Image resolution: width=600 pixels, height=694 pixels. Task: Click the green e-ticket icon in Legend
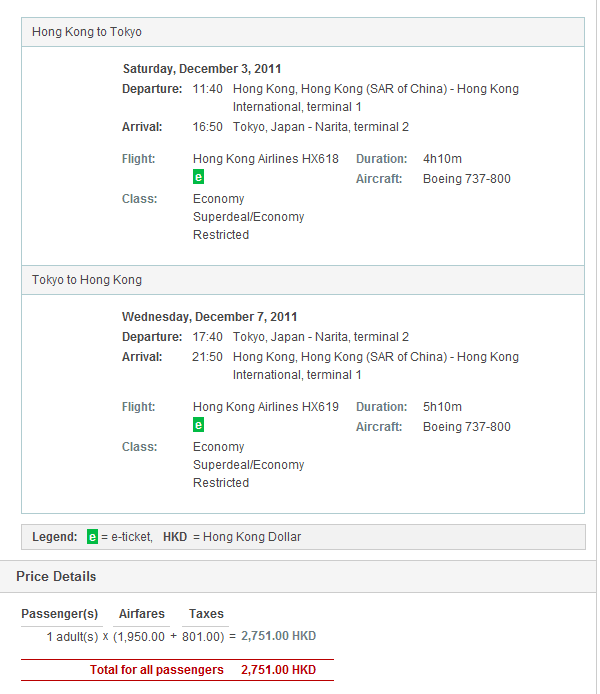[x=93, y=537]
